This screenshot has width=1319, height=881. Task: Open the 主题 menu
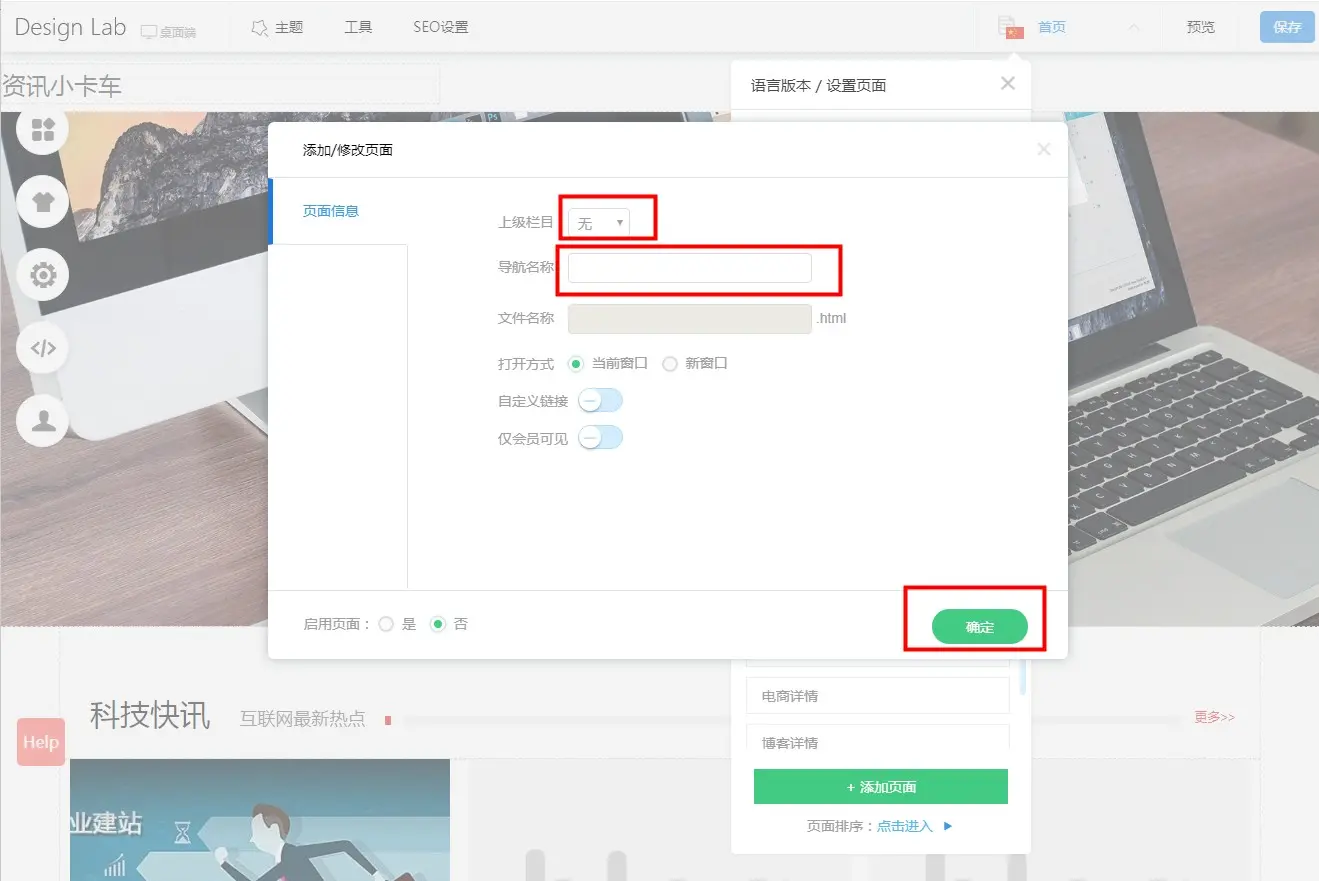(x=277, y=28)
